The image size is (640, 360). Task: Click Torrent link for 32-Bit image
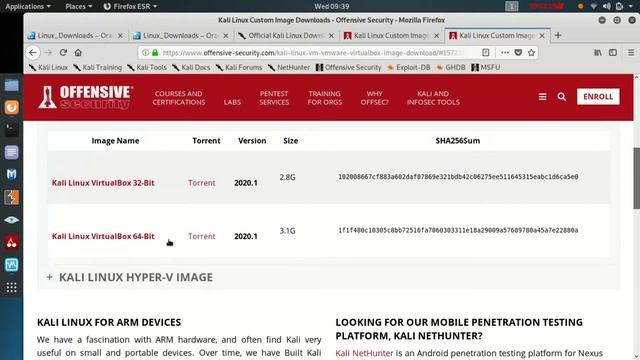point(202,183)
